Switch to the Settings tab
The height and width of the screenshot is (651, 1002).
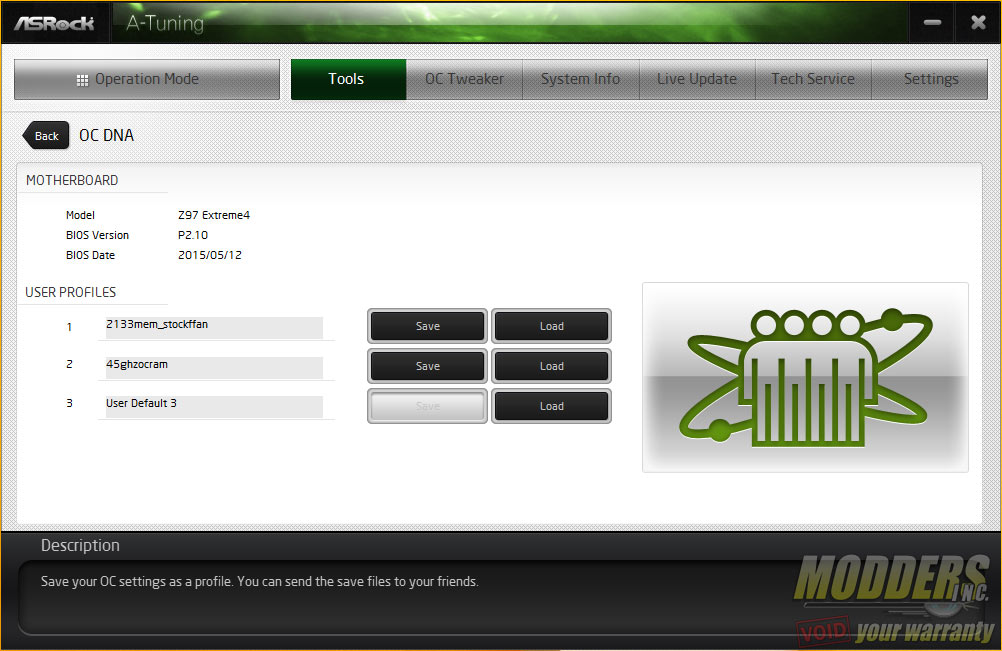[930, 79]
